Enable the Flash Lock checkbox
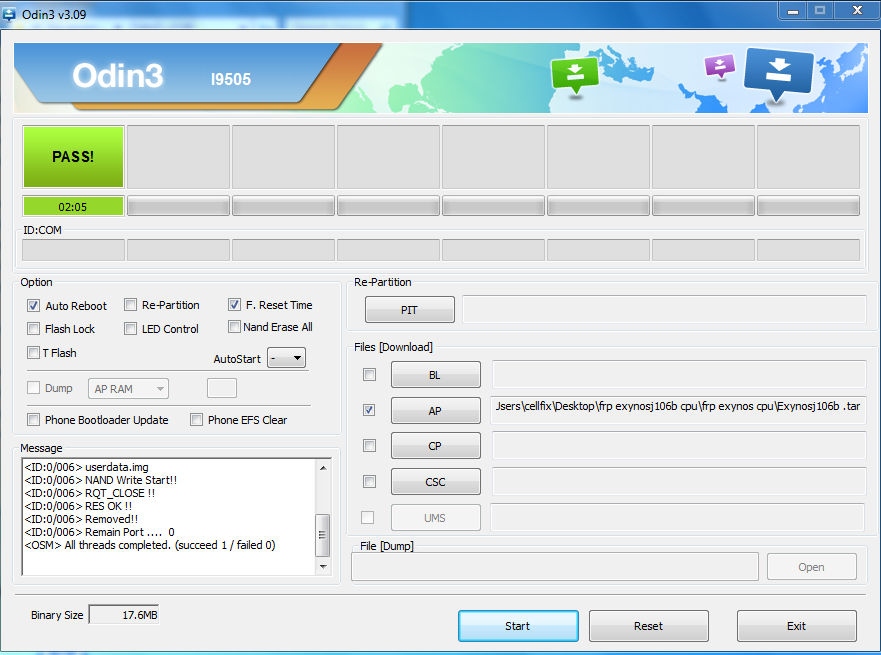Viewport: 881px width, 655px height. pyautogui.click(x=33, y=329)
